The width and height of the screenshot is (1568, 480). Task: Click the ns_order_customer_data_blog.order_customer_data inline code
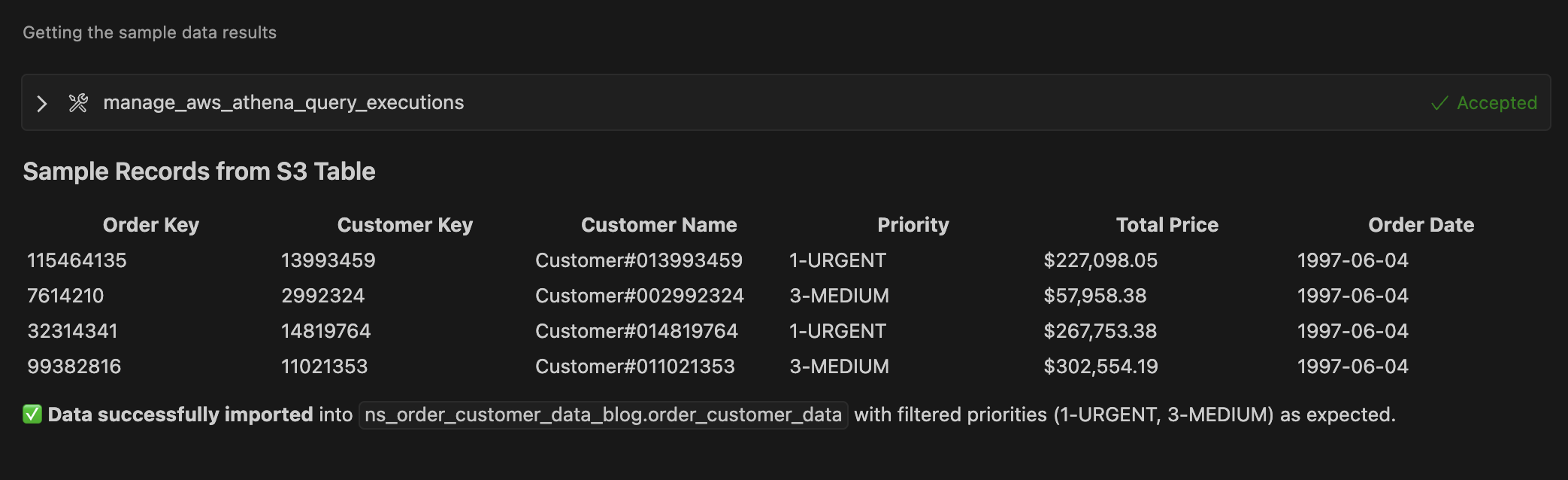point(603,415)
